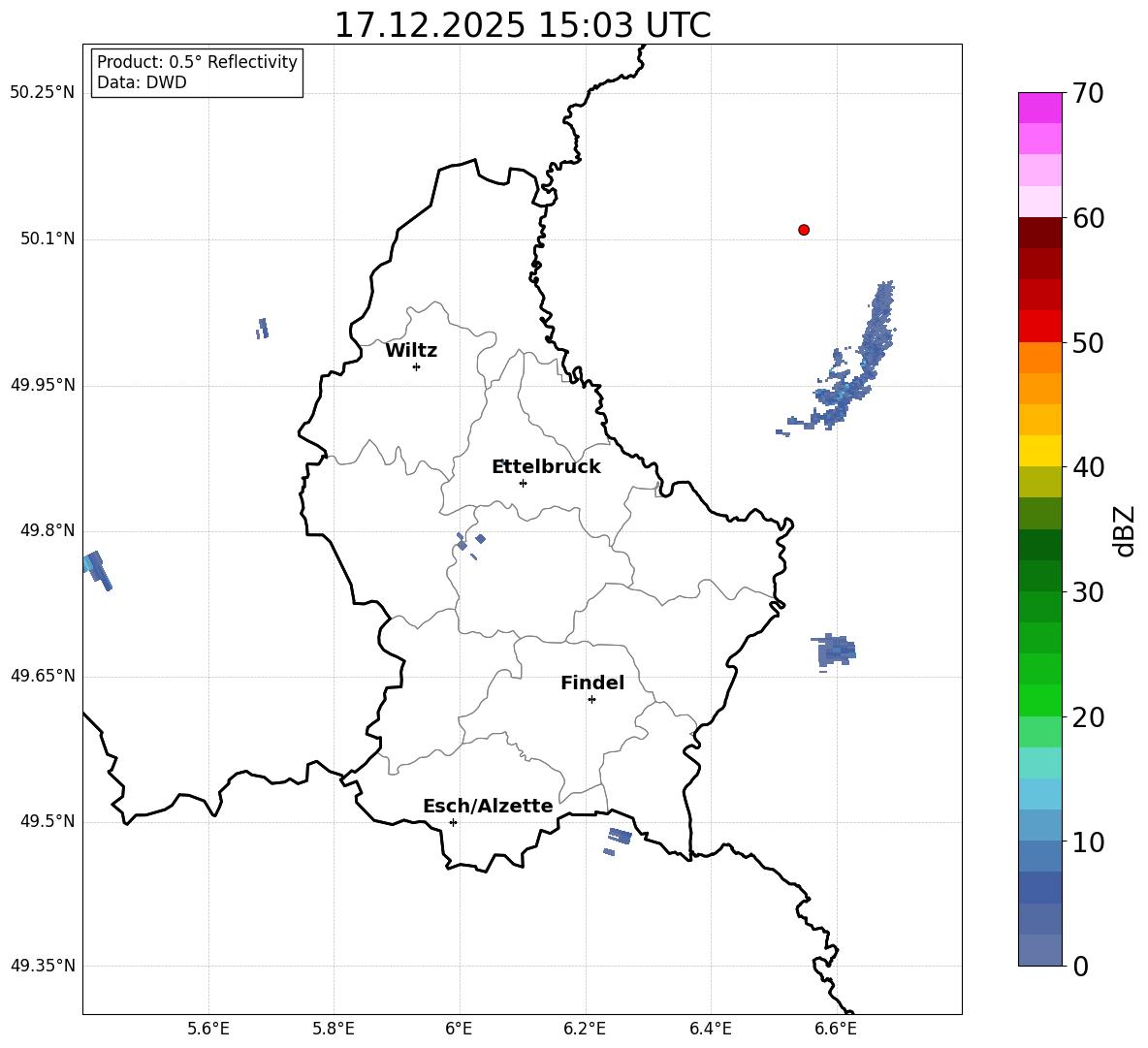Viewport: 1148px width, 1048px height.
Task: Select the Wiltz city label
Action: [x=411, y=351]
